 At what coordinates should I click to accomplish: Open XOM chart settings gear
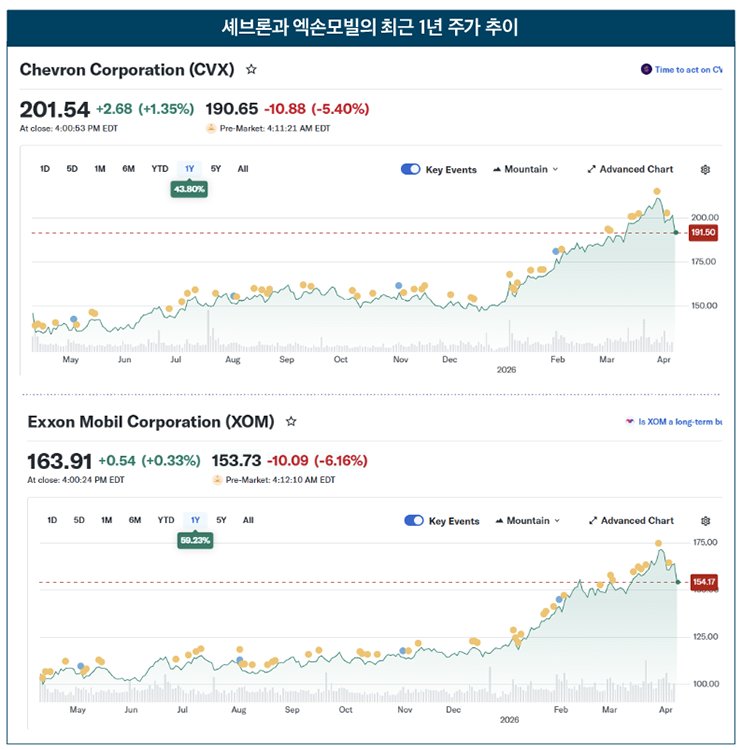(x=705, y=521)
